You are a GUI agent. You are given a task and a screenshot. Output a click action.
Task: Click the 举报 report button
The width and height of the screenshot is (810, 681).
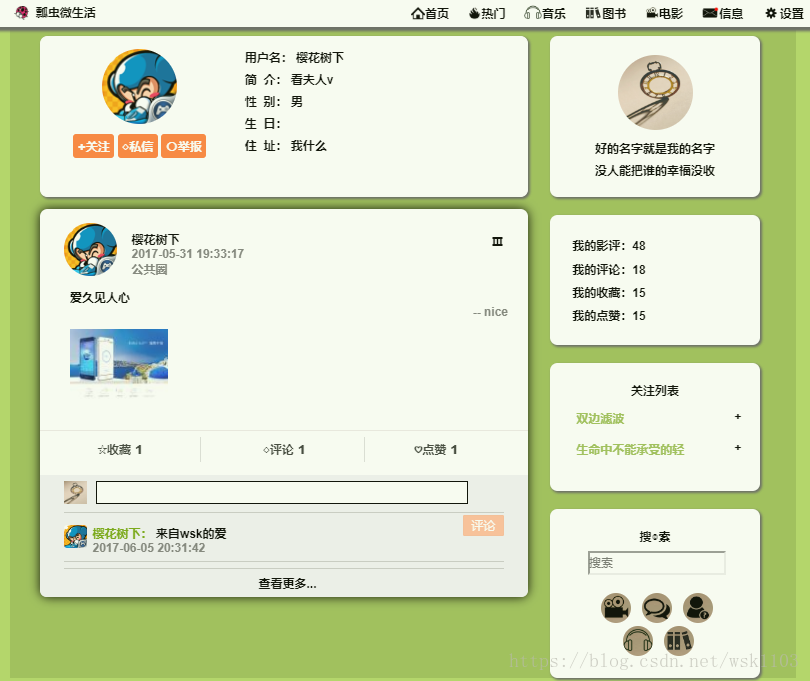183,146
